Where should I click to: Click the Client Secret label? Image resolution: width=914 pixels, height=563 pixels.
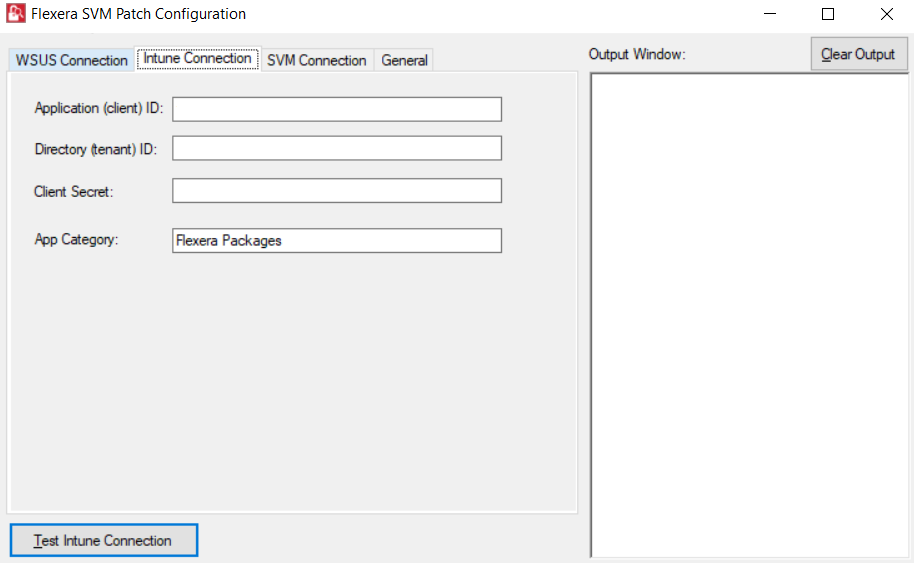pos(74,191)
